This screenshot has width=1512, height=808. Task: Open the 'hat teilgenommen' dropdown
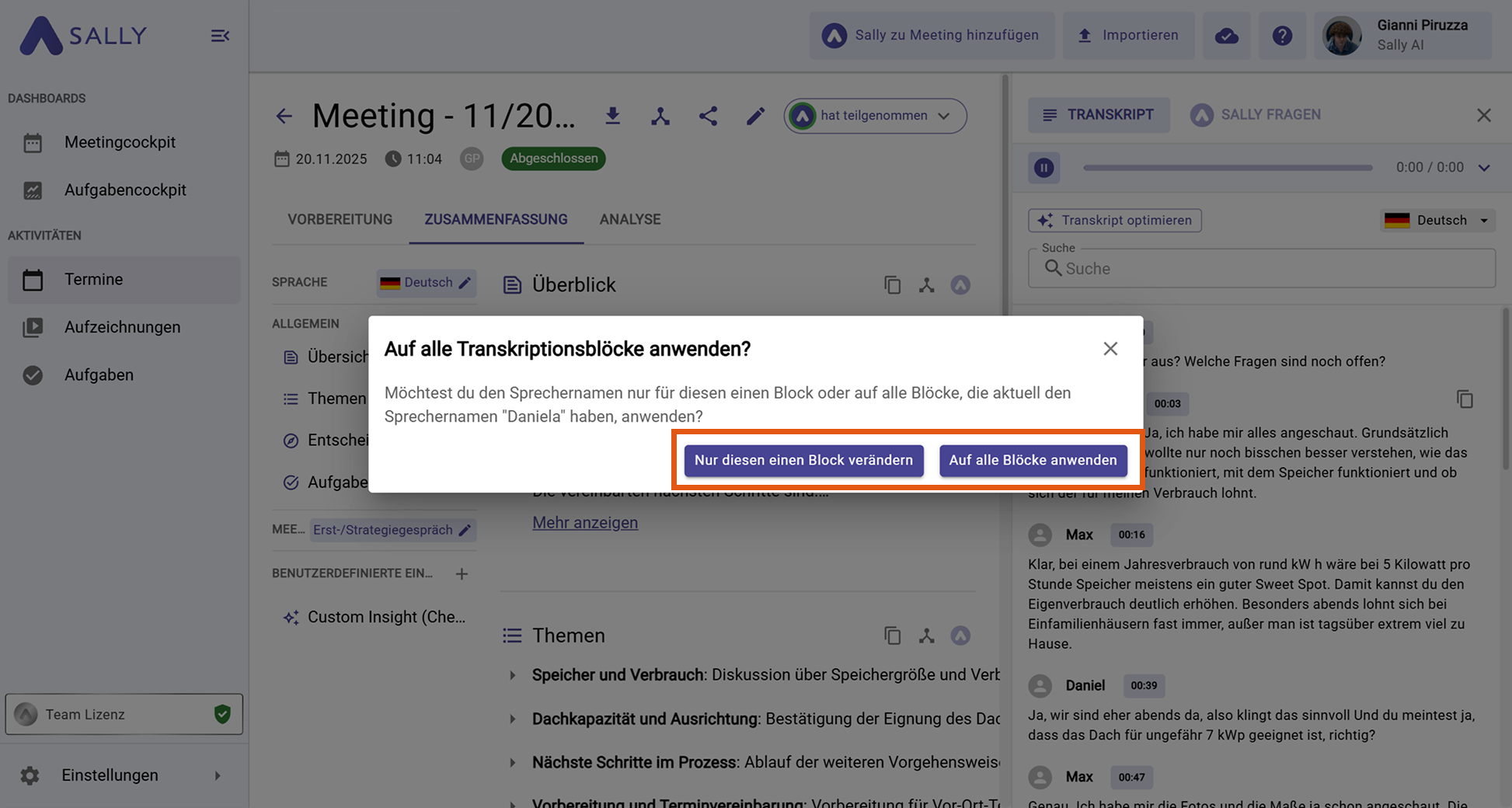[875, 116]
